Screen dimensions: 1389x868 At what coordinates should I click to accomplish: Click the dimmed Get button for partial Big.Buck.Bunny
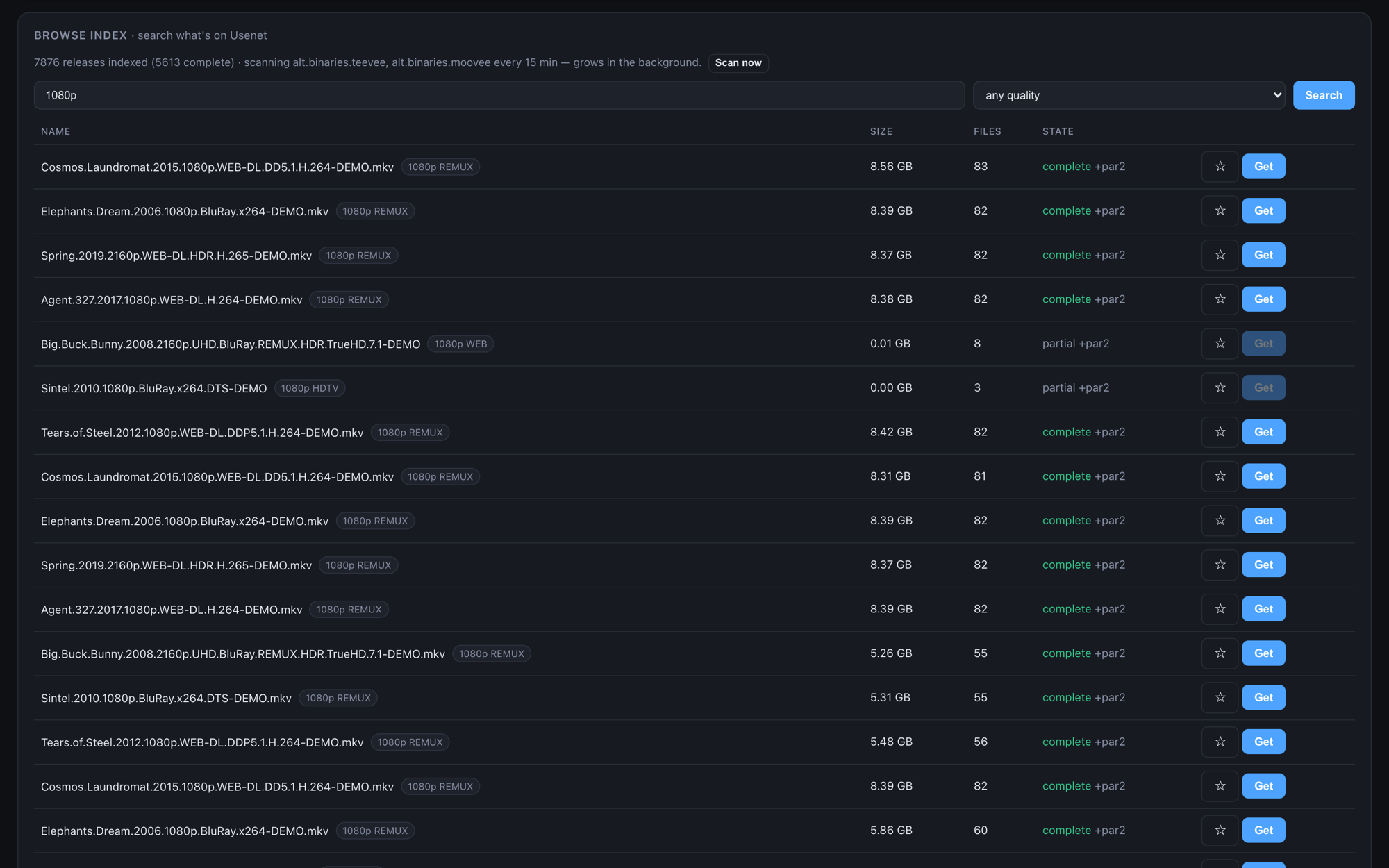1263,344
